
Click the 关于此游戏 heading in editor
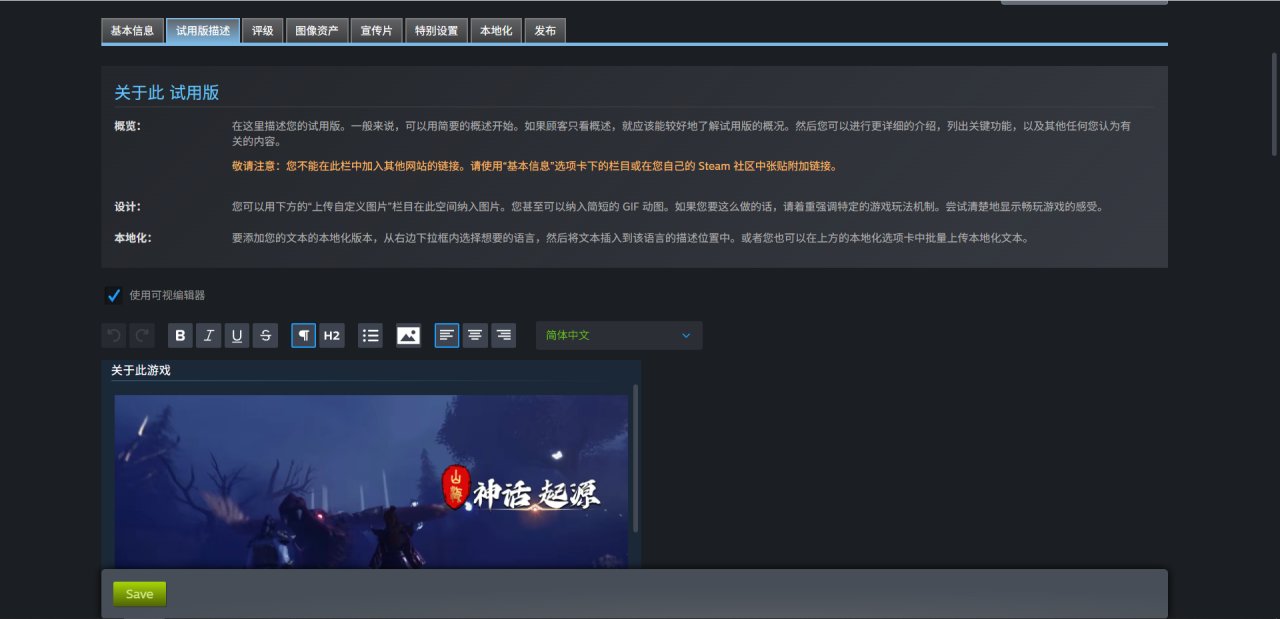(141, 370)
